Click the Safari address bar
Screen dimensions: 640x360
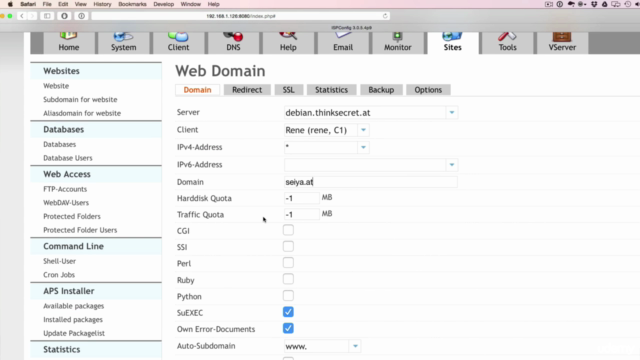pyautogui.click(x=240, y=16)
